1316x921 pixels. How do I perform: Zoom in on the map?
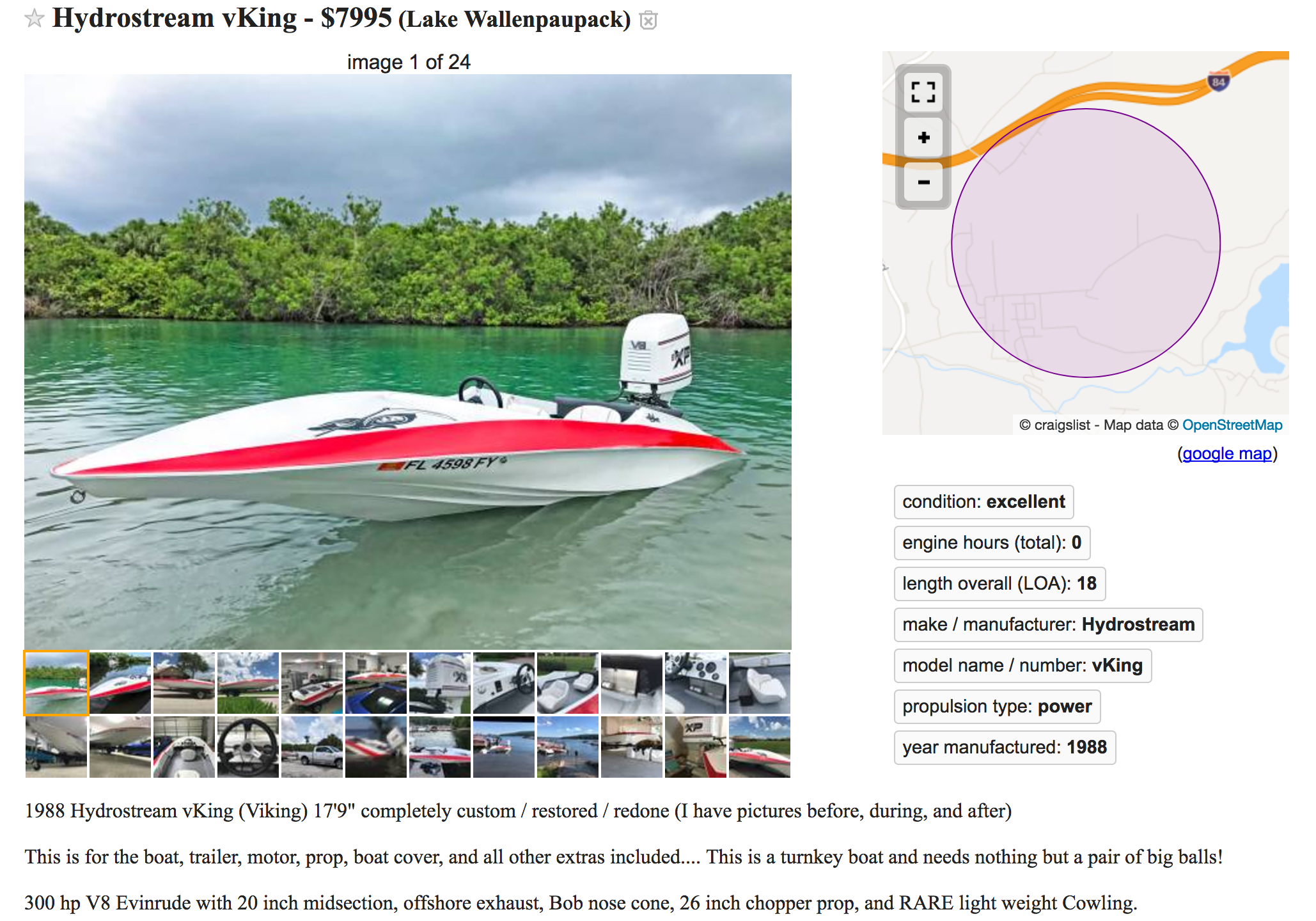[923, 138]
